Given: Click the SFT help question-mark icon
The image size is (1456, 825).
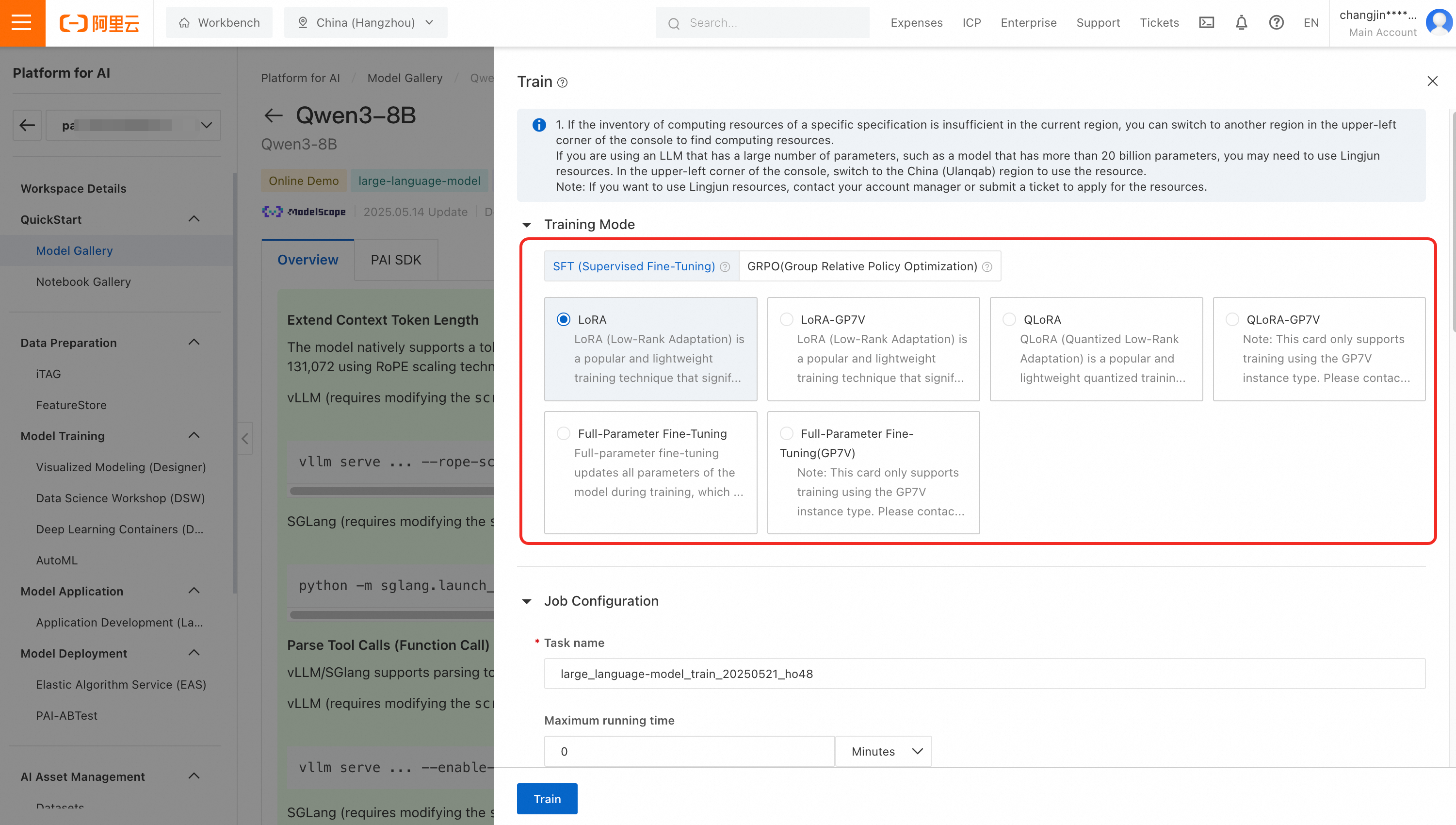Looking at the screenshot, I should point(725,267).
